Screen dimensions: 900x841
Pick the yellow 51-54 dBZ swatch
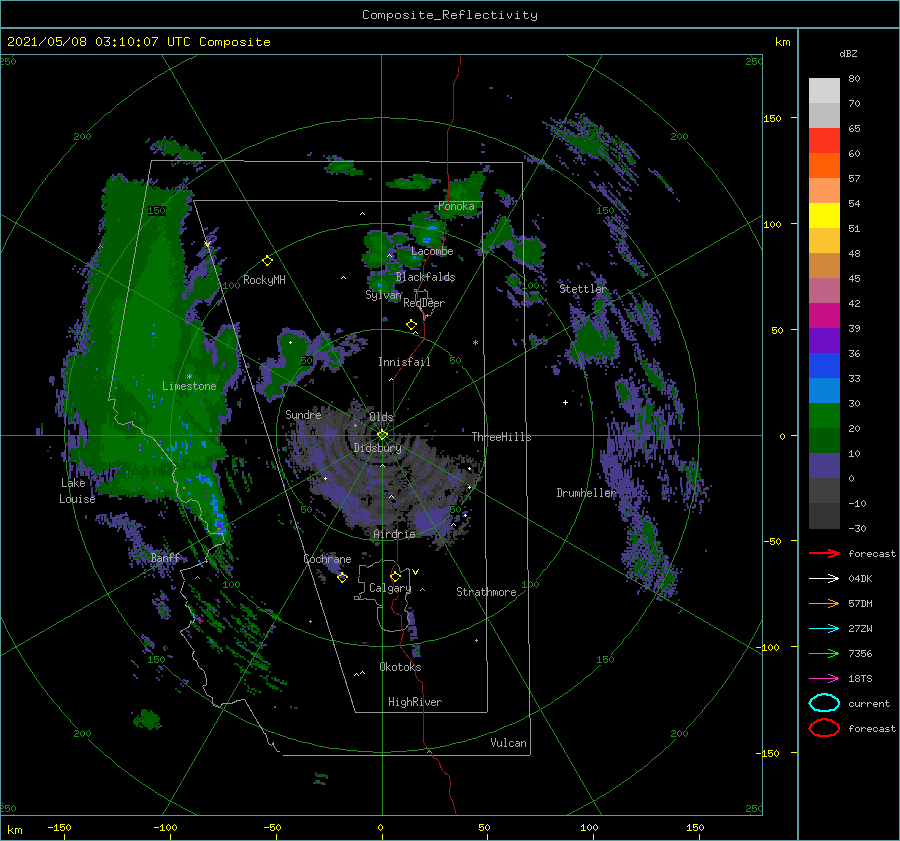click(824, 216)
